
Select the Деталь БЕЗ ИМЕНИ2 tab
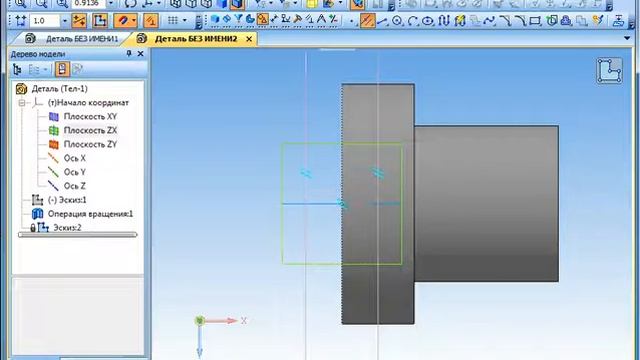tap(196, 39)
